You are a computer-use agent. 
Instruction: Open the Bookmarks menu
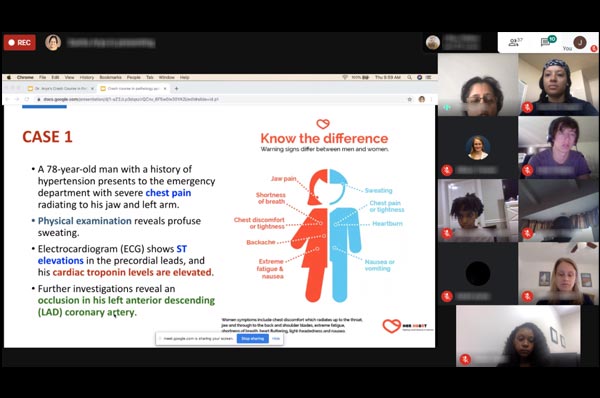110,77
